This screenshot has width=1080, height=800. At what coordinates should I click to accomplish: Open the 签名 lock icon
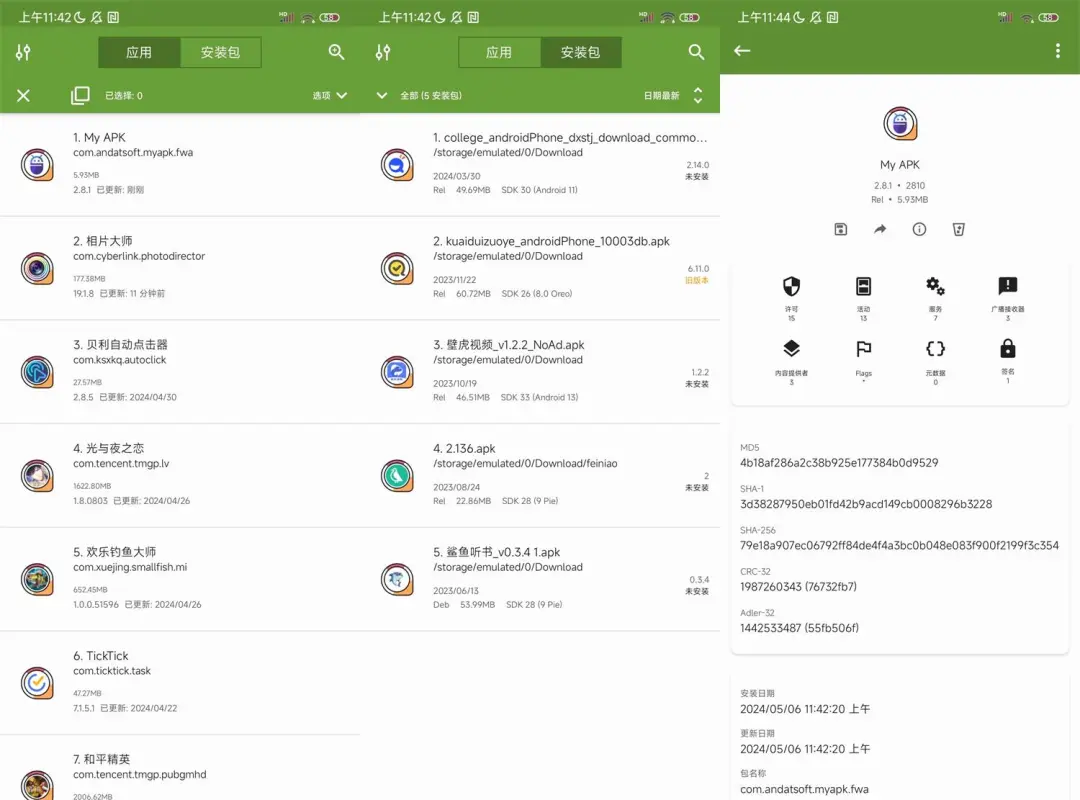1007,349
